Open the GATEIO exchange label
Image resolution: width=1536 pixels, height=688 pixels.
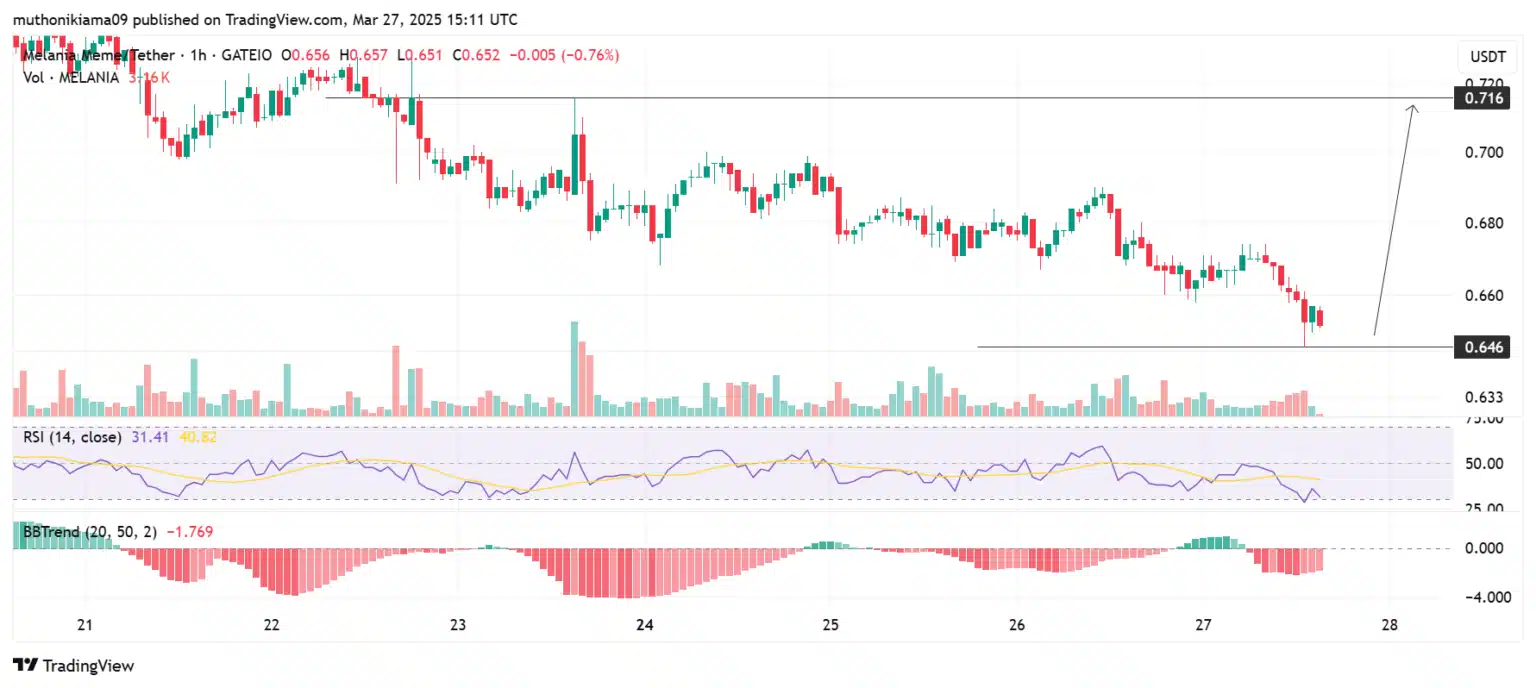pos(247,55)
